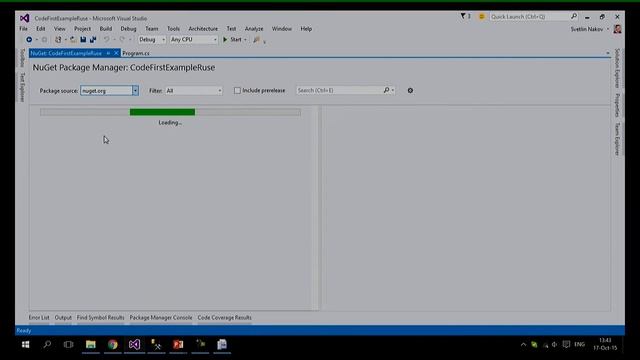Screen dimensions: 640x360
Task: Open the Find Symbol Results tab
Action: pos(100,317)
